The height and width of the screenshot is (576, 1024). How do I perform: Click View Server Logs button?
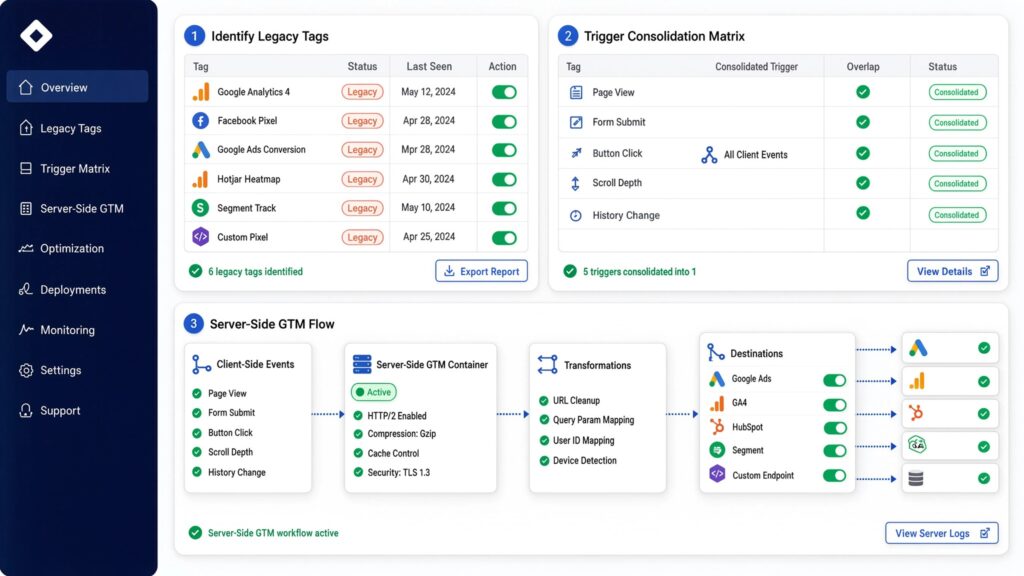pos(942,533)
